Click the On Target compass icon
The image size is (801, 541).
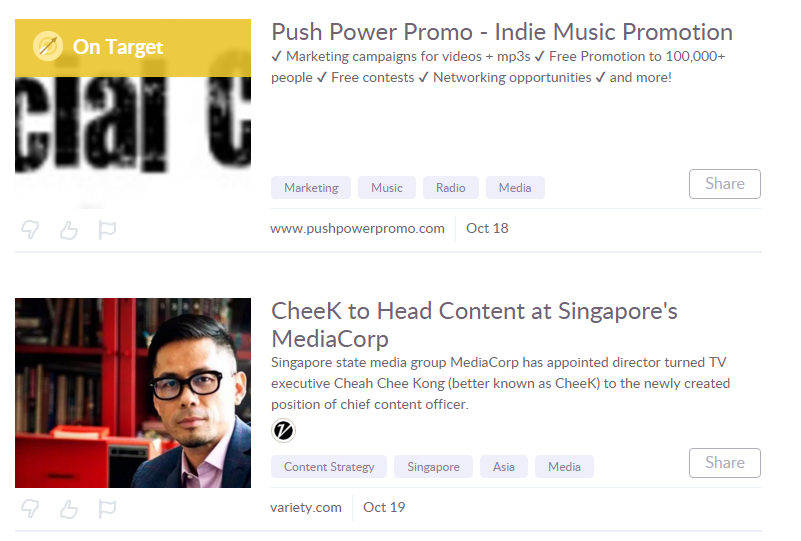[x=48, y=46]
